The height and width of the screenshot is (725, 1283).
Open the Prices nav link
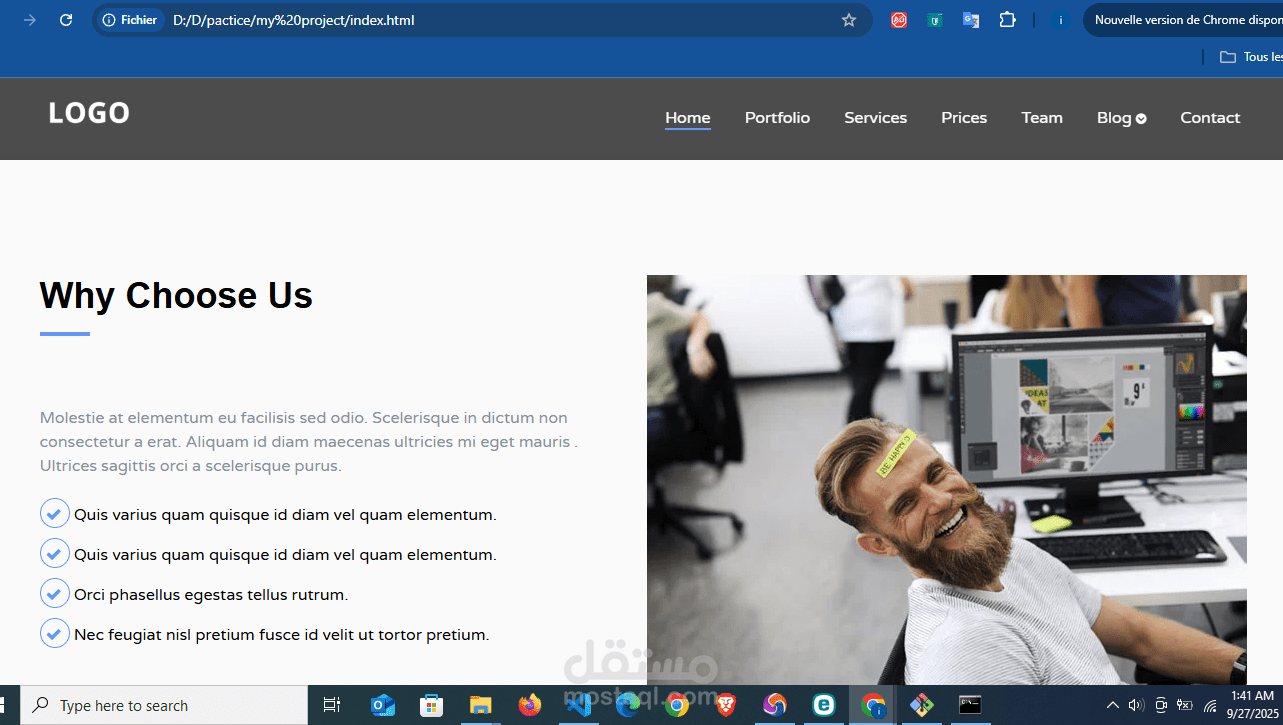pos(964,118)
